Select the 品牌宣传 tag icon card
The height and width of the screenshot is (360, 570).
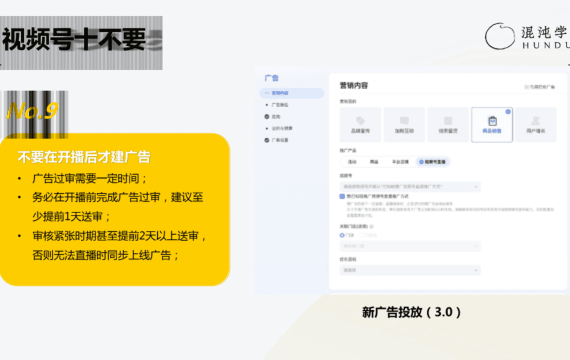[360, 125]
